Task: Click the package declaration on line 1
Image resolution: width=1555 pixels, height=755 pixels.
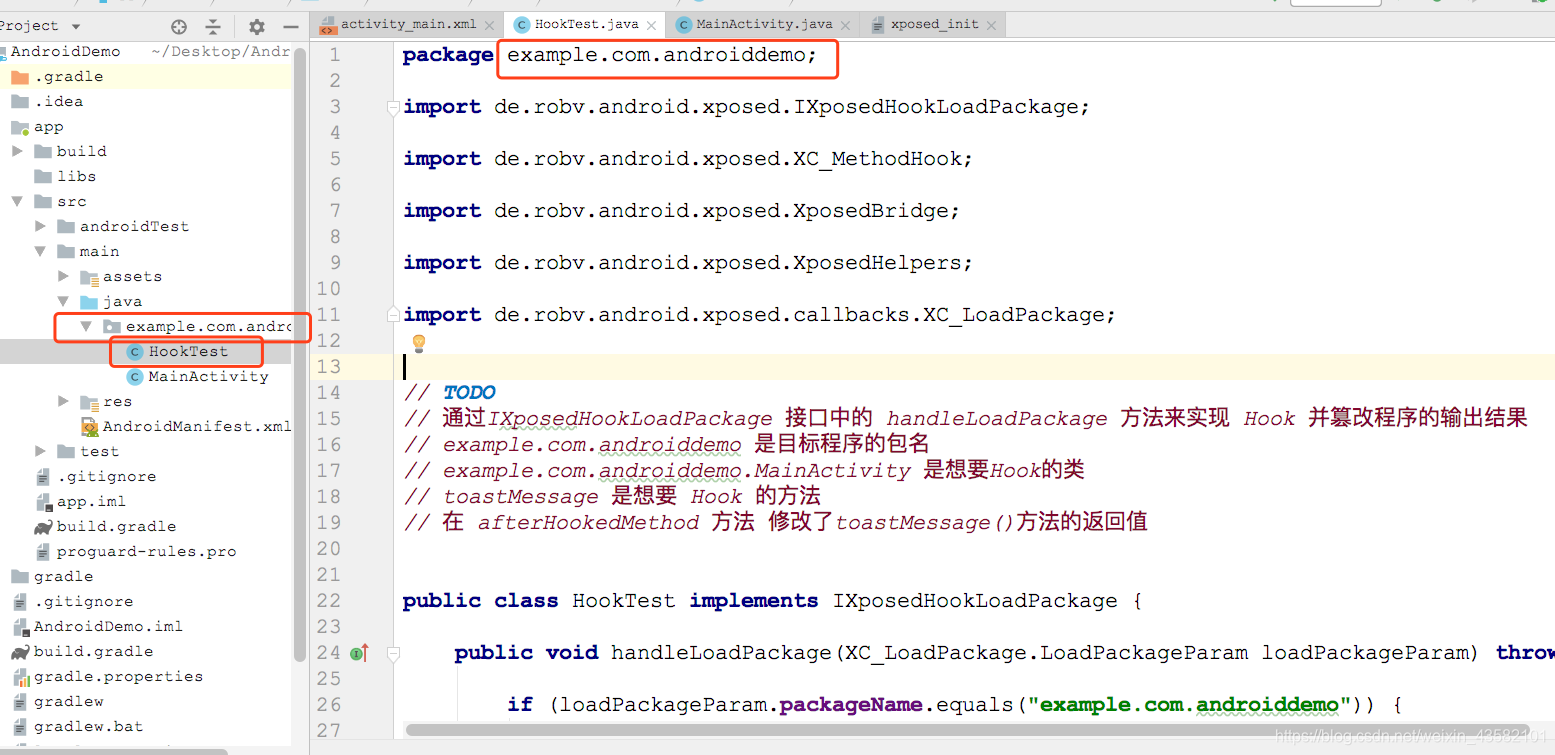Action: click(x=610, y=55)
